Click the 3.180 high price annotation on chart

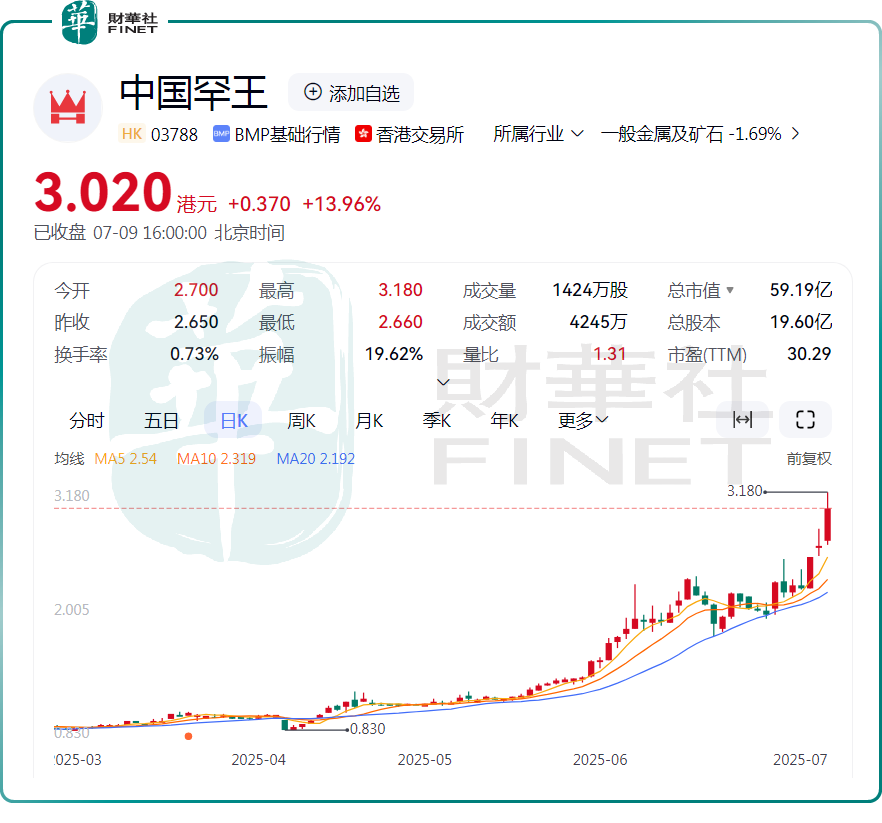tap(744, 491)
